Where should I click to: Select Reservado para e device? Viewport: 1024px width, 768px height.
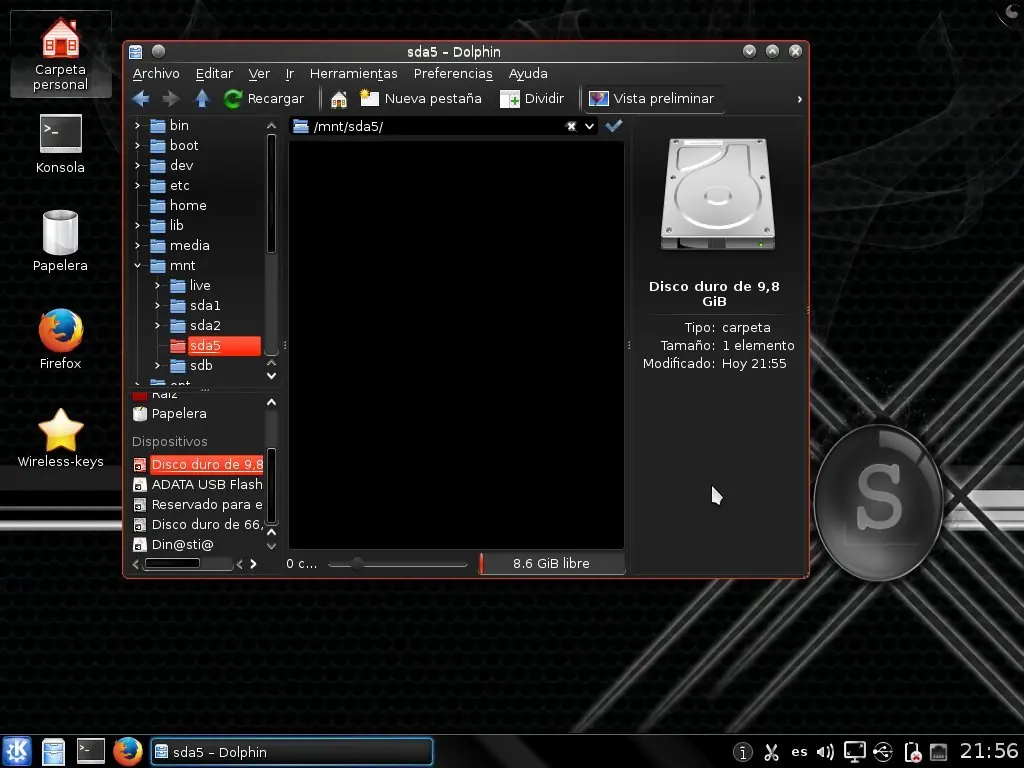[198, 505]
